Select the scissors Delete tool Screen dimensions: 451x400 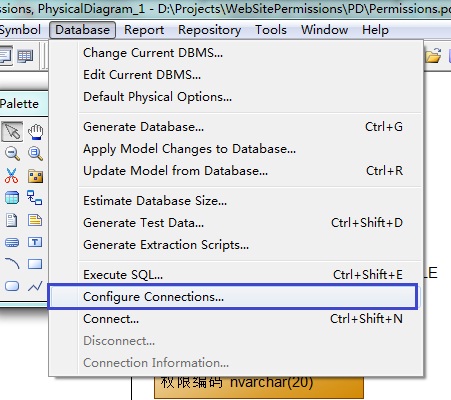point(12,176)
